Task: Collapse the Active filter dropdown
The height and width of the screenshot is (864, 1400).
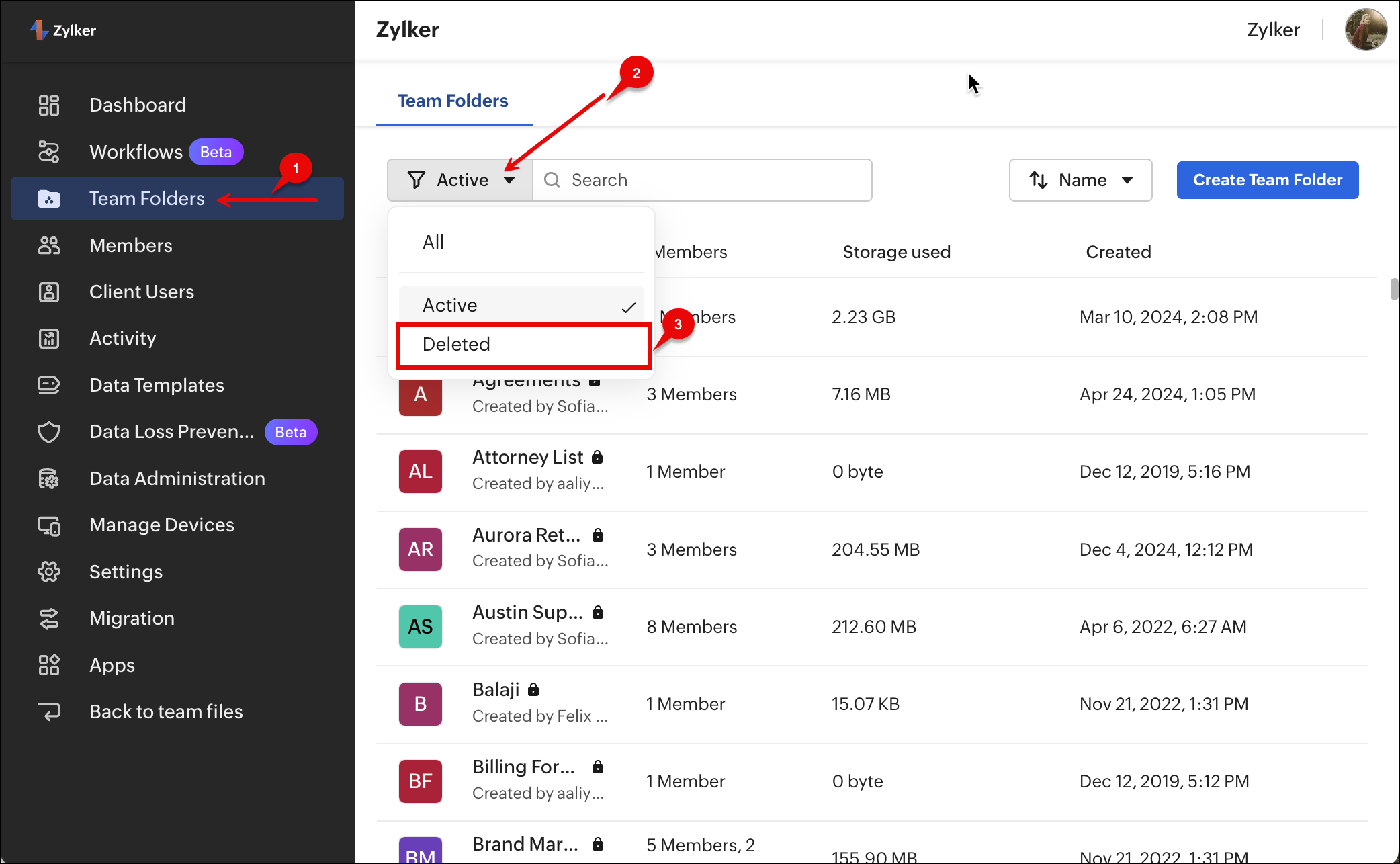Action: [x=460, y=180]
